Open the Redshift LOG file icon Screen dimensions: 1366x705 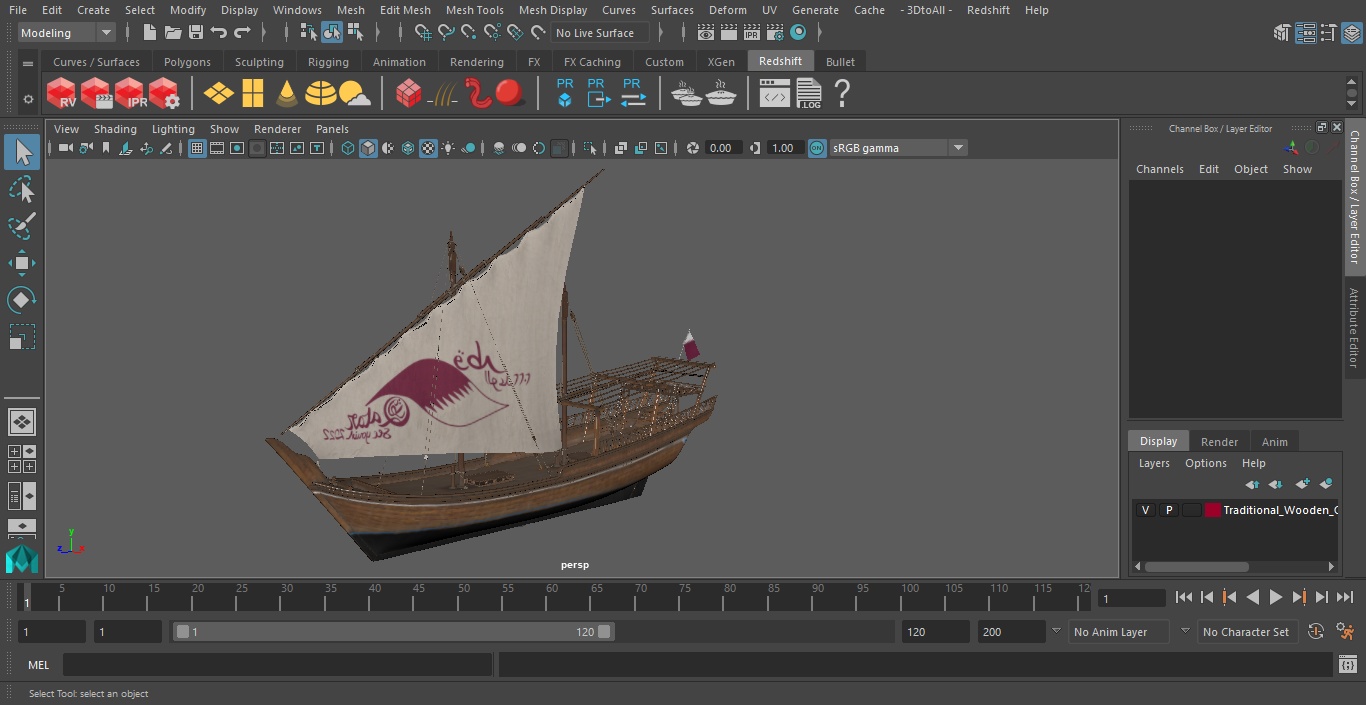[808, 94]
